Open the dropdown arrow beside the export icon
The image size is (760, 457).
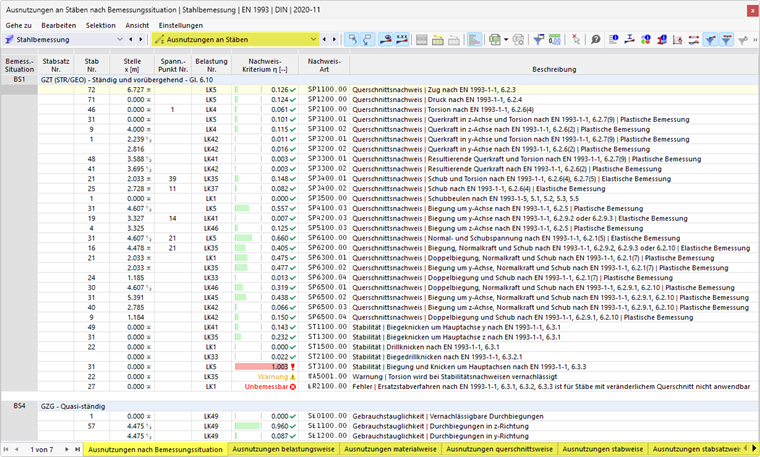point(506,40)
